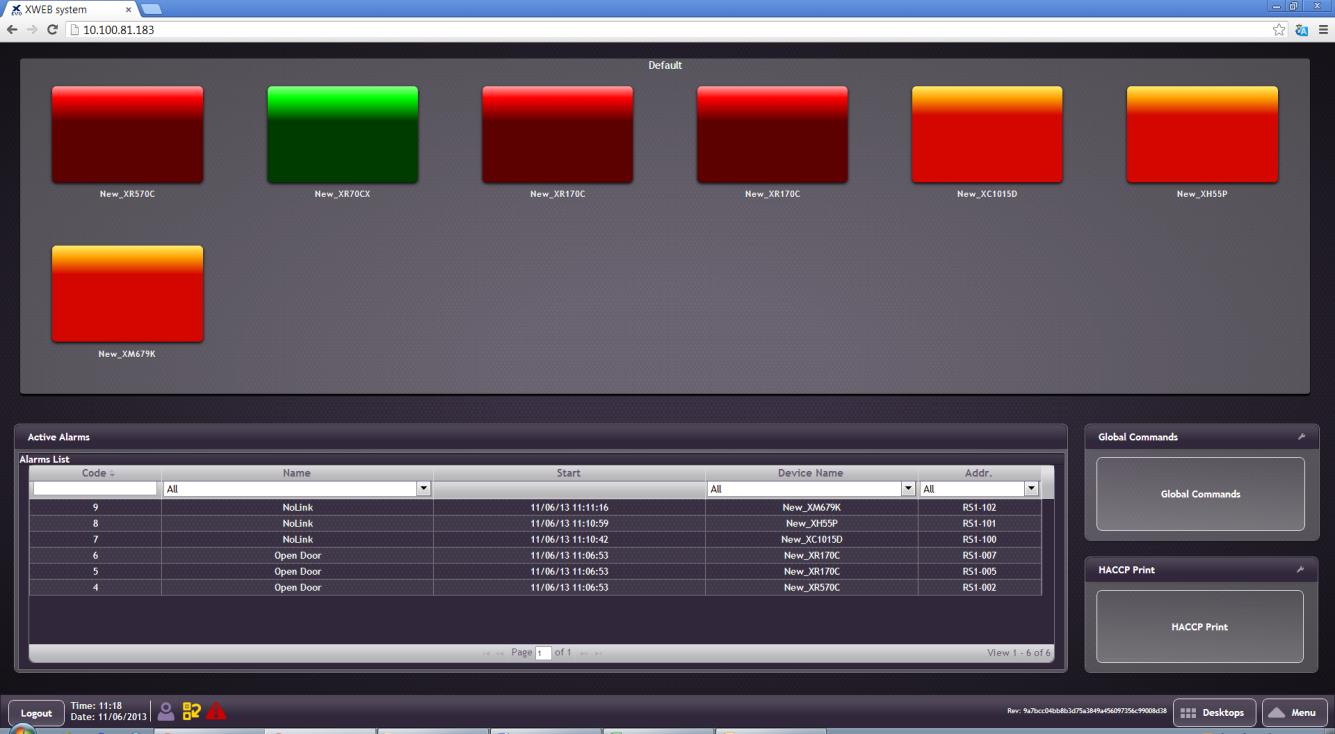This screenshot has width=1335, height=734.
Task: Click the RS1-102 address cell
Action: coord(979,507)
